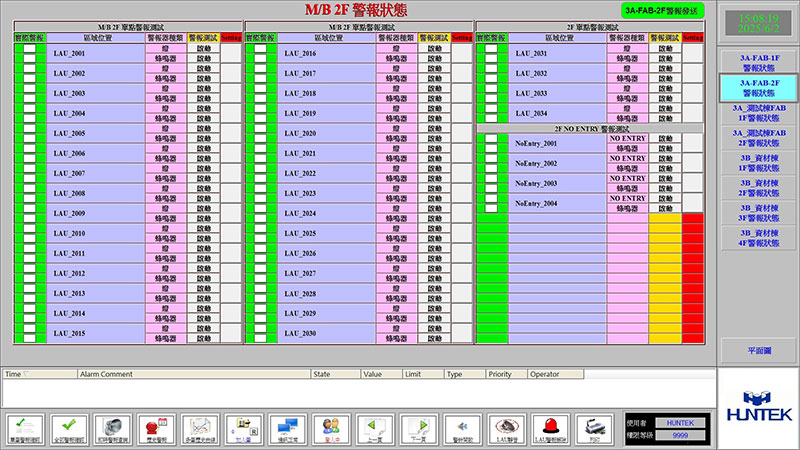The image size is (800, 450).
Task: Switch to 3B_資材棟 4F警報狀態 page
Action: [x=760, y=238]
